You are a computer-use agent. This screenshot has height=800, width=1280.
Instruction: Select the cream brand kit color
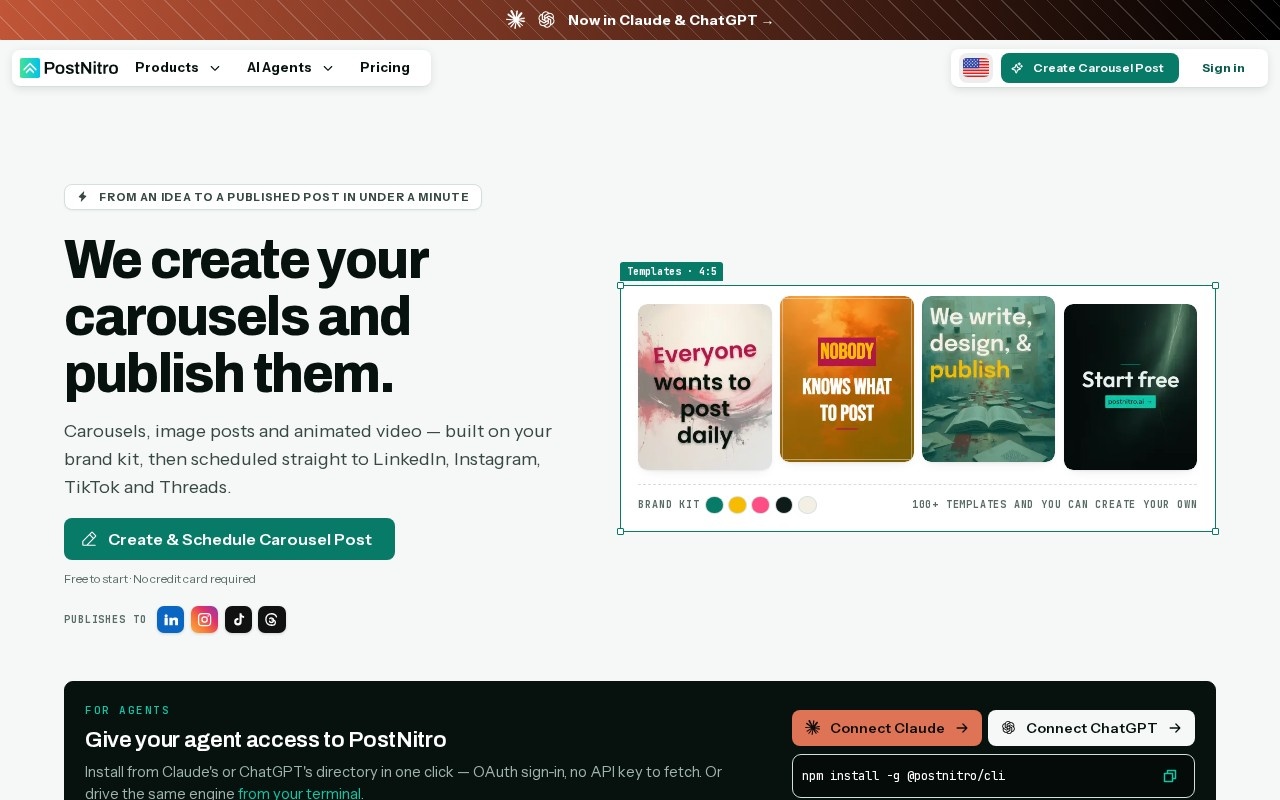tap(807, 505)
